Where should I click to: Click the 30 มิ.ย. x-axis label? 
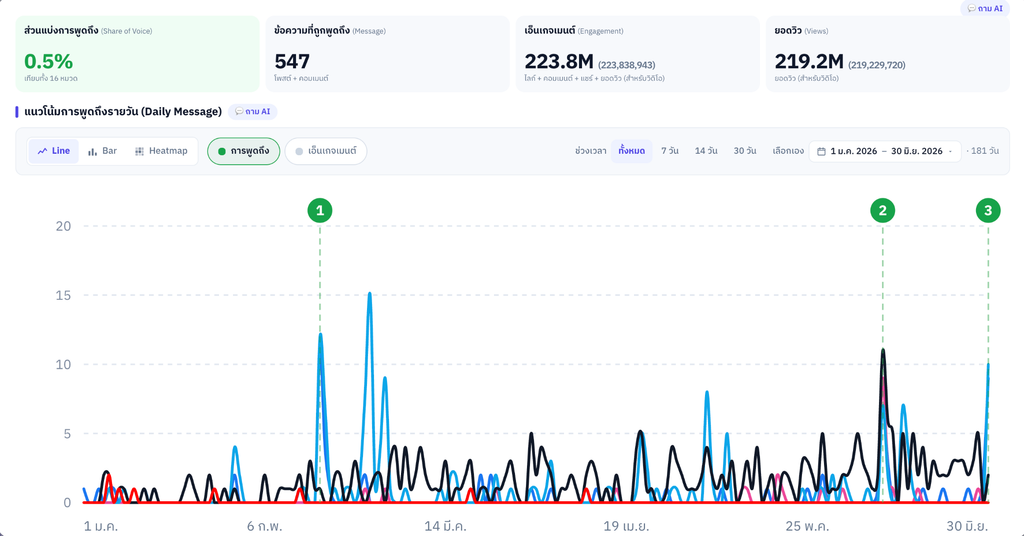[x=968, y=526]
